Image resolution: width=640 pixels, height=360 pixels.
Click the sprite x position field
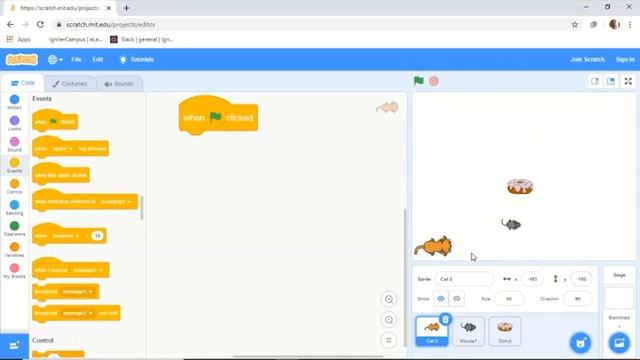pyautogui.click(x=532, y=279)
